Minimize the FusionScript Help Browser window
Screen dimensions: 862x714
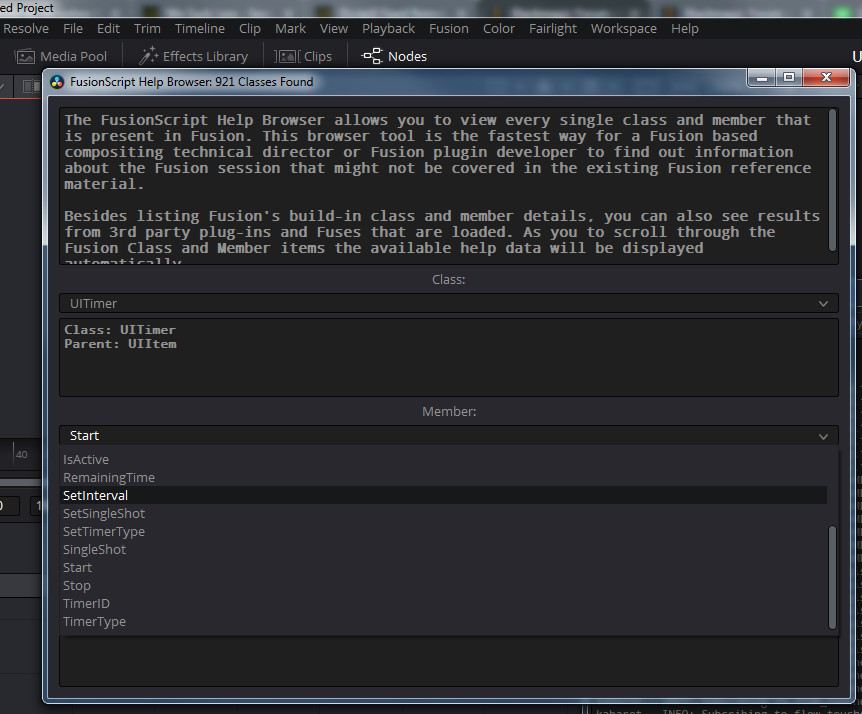(x=762, y=78)
